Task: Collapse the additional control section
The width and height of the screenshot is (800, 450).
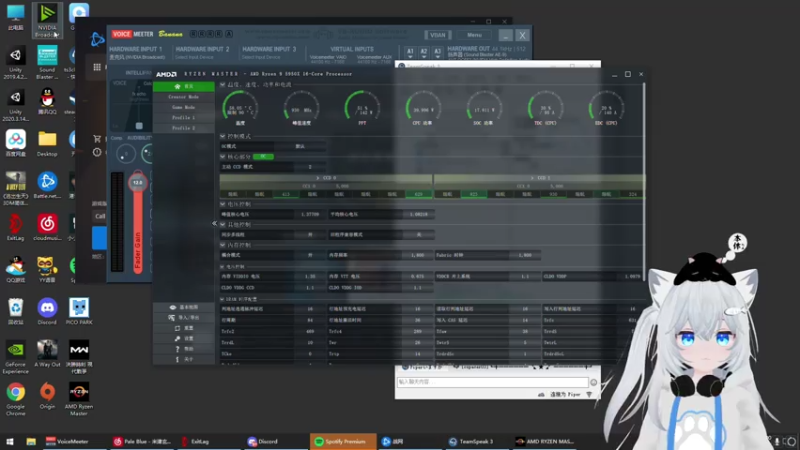Action: click(222, 224)
